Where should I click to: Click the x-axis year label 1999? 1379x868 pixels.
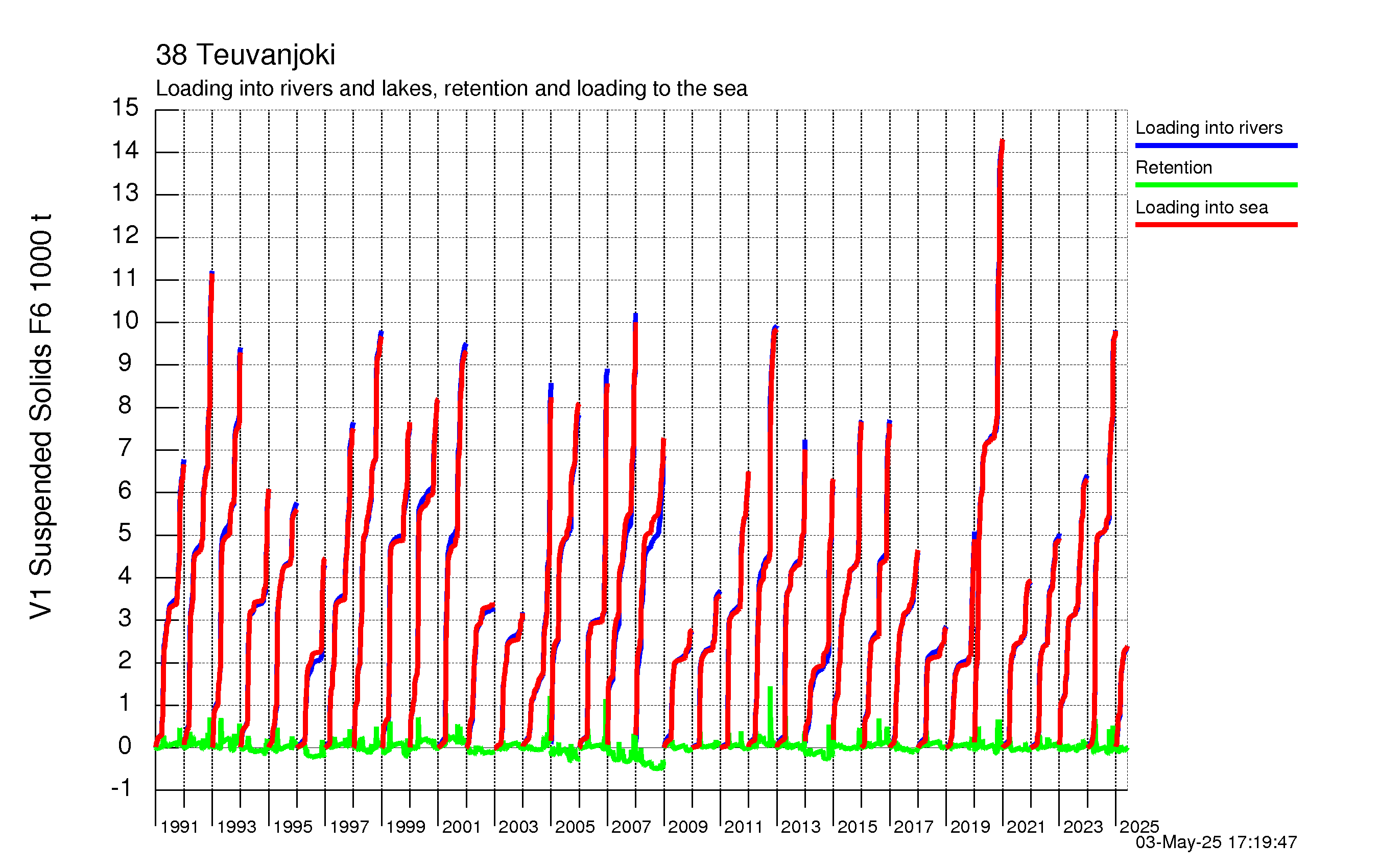(x=406, y=827)
